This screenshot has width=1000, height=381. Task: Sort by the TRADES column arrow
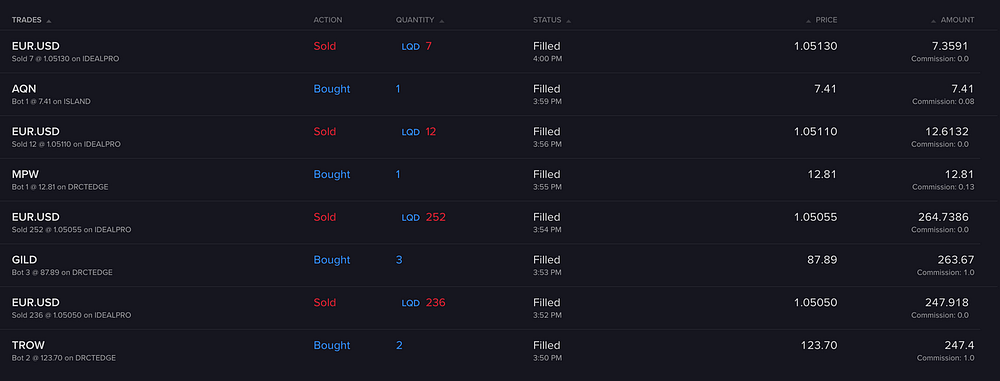[49, 21]
